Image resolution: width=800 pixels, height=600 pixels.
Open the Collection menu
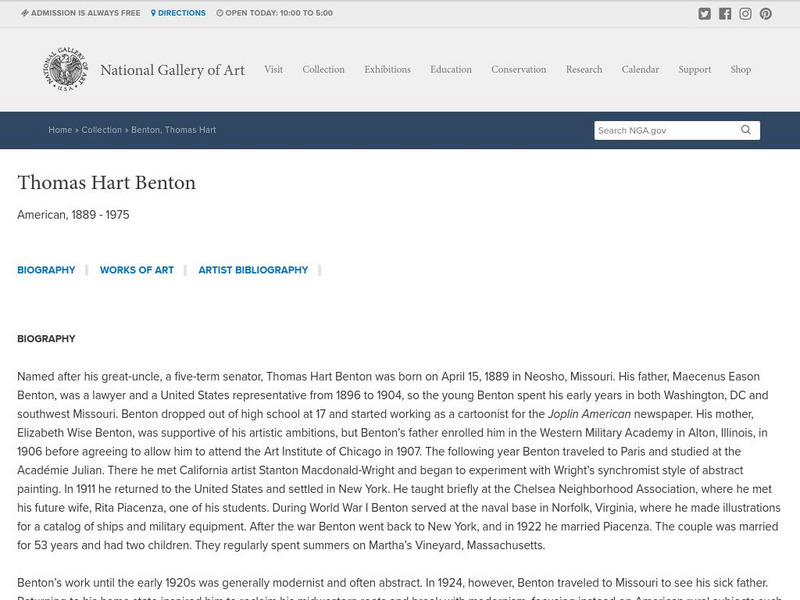click(323, 69)
